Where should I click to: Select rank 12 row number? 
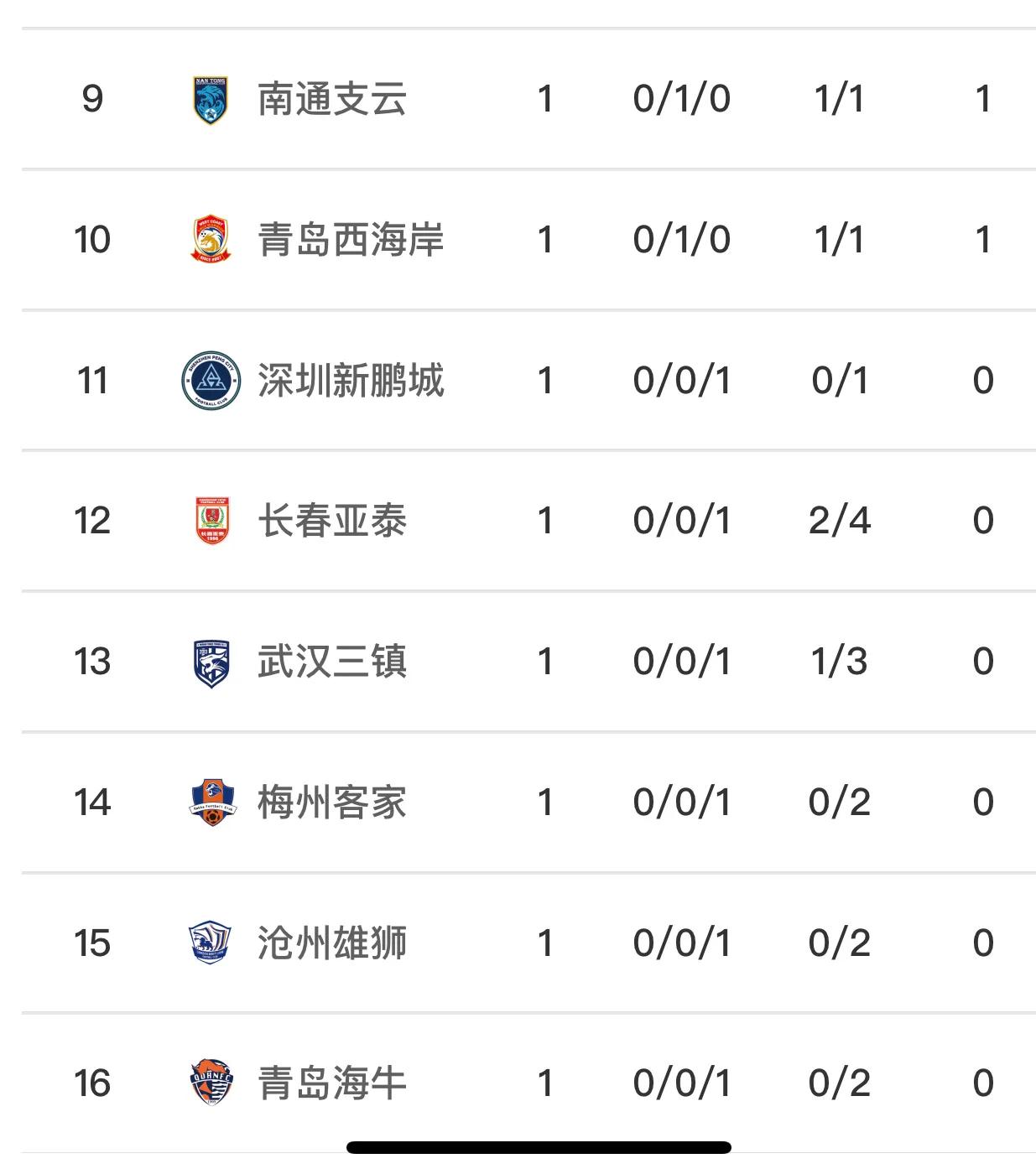[x=92, y=521]
